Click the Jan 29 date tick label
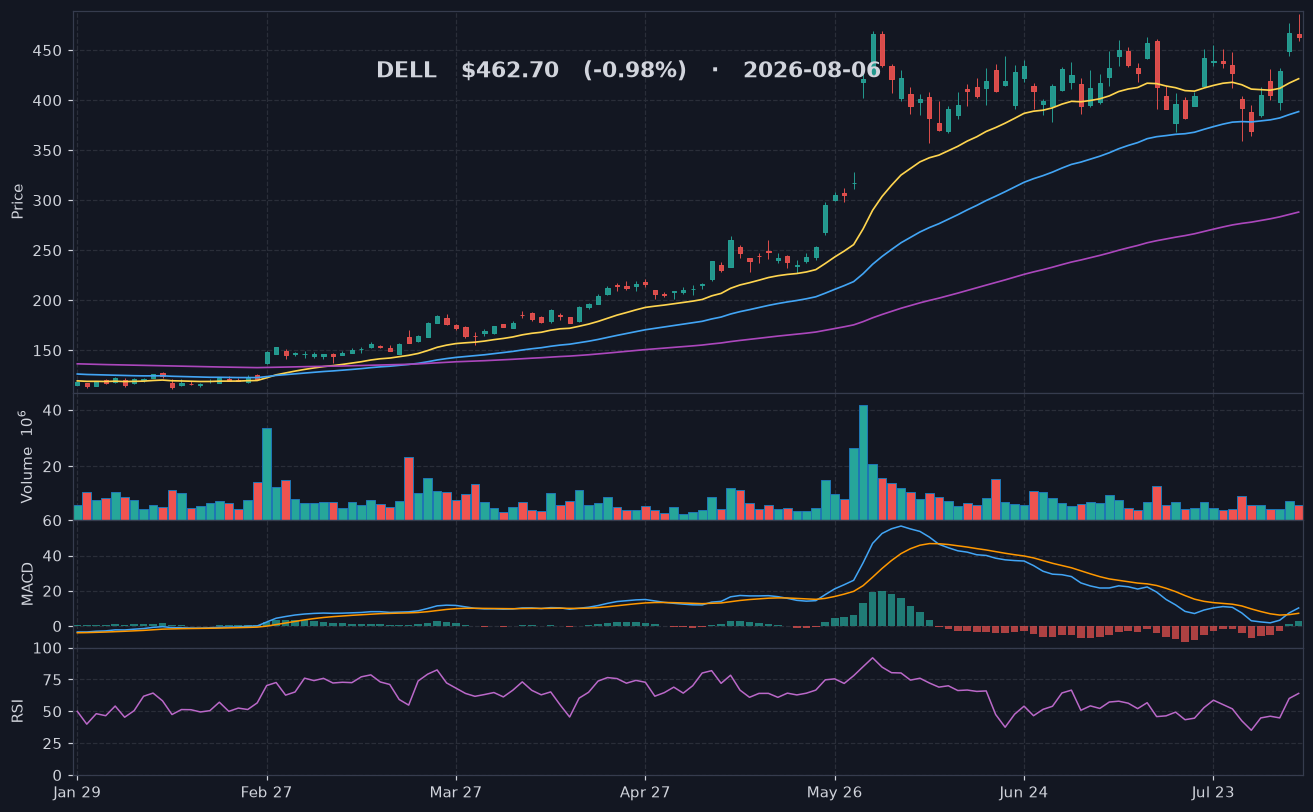The image size is (1313, 812). (x=77, y=793)
